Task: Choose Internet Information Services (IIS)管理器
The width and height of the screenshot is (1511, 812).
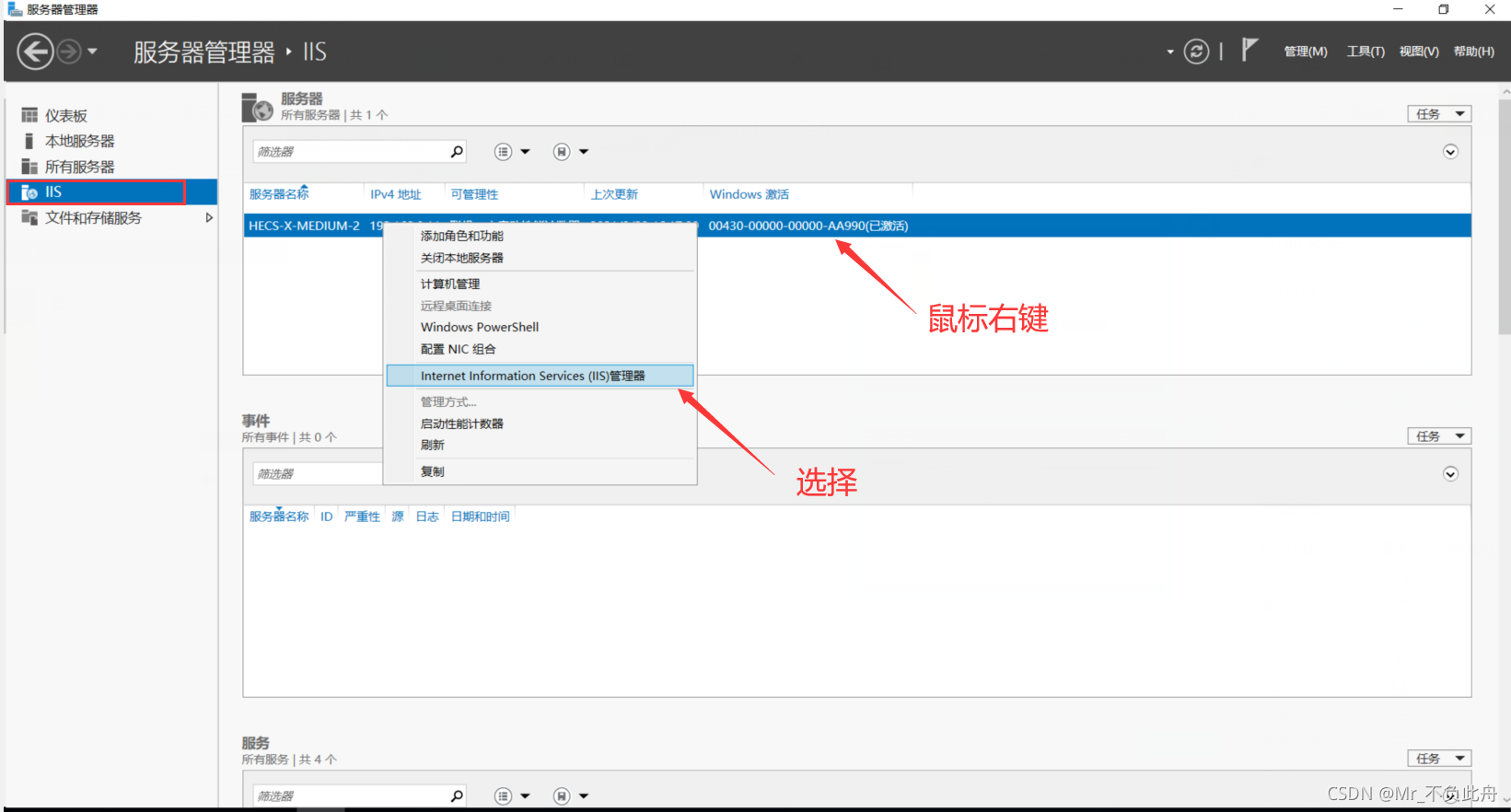Action: point(540,376)
